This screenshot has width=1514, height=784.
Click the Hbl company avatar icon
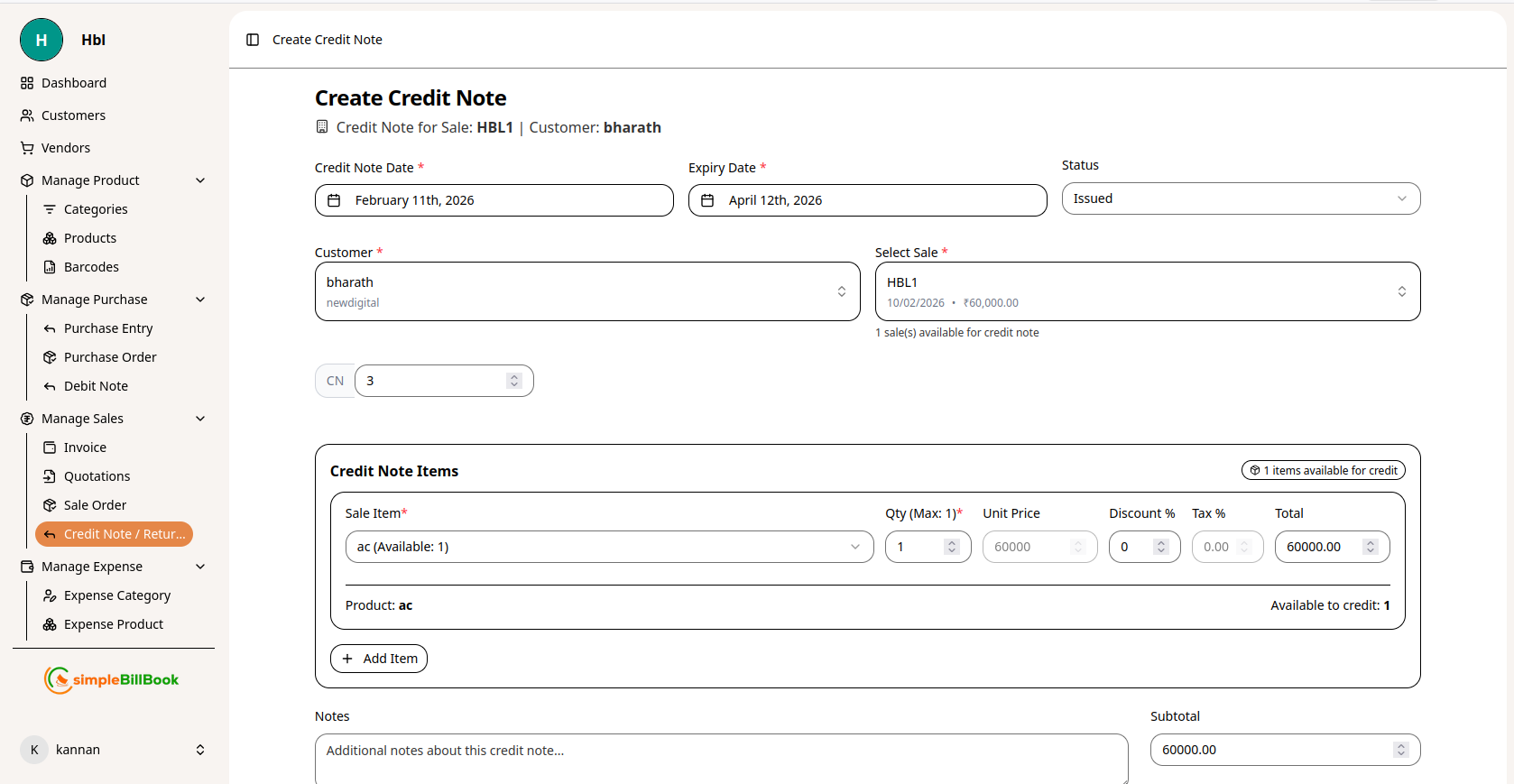(42, 40)
